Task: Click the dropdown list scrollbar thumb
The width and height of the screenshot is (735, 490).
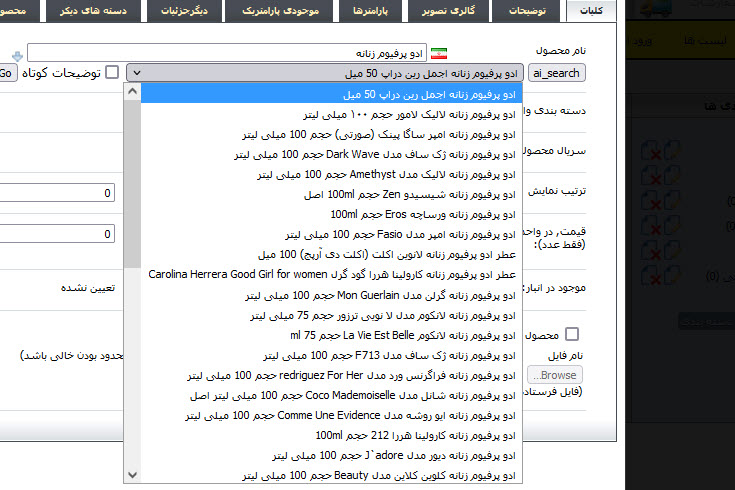Action: click(x=133, y=183)
